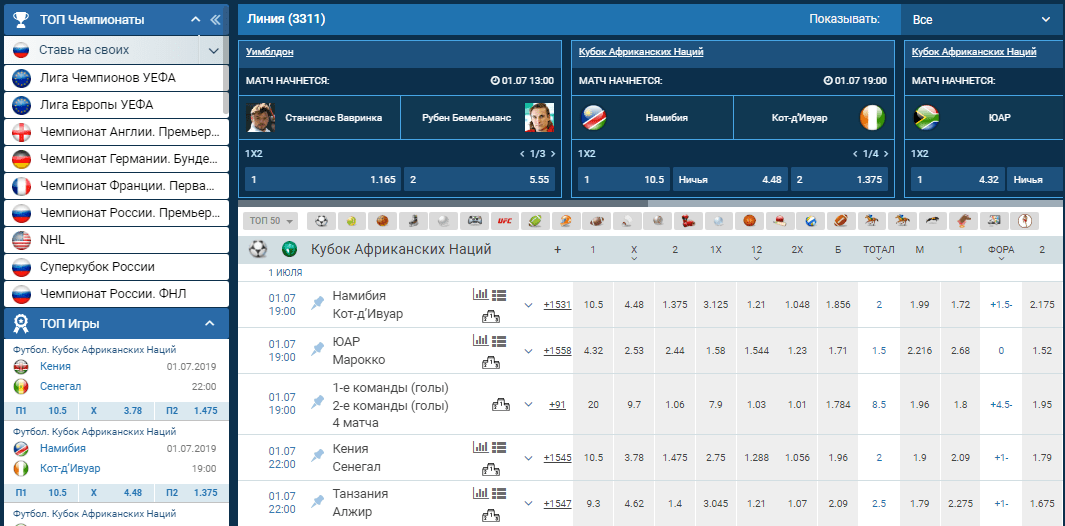Select the boxing gloves sport filter
Screen dimensions: 1065x526
(687, 221)
